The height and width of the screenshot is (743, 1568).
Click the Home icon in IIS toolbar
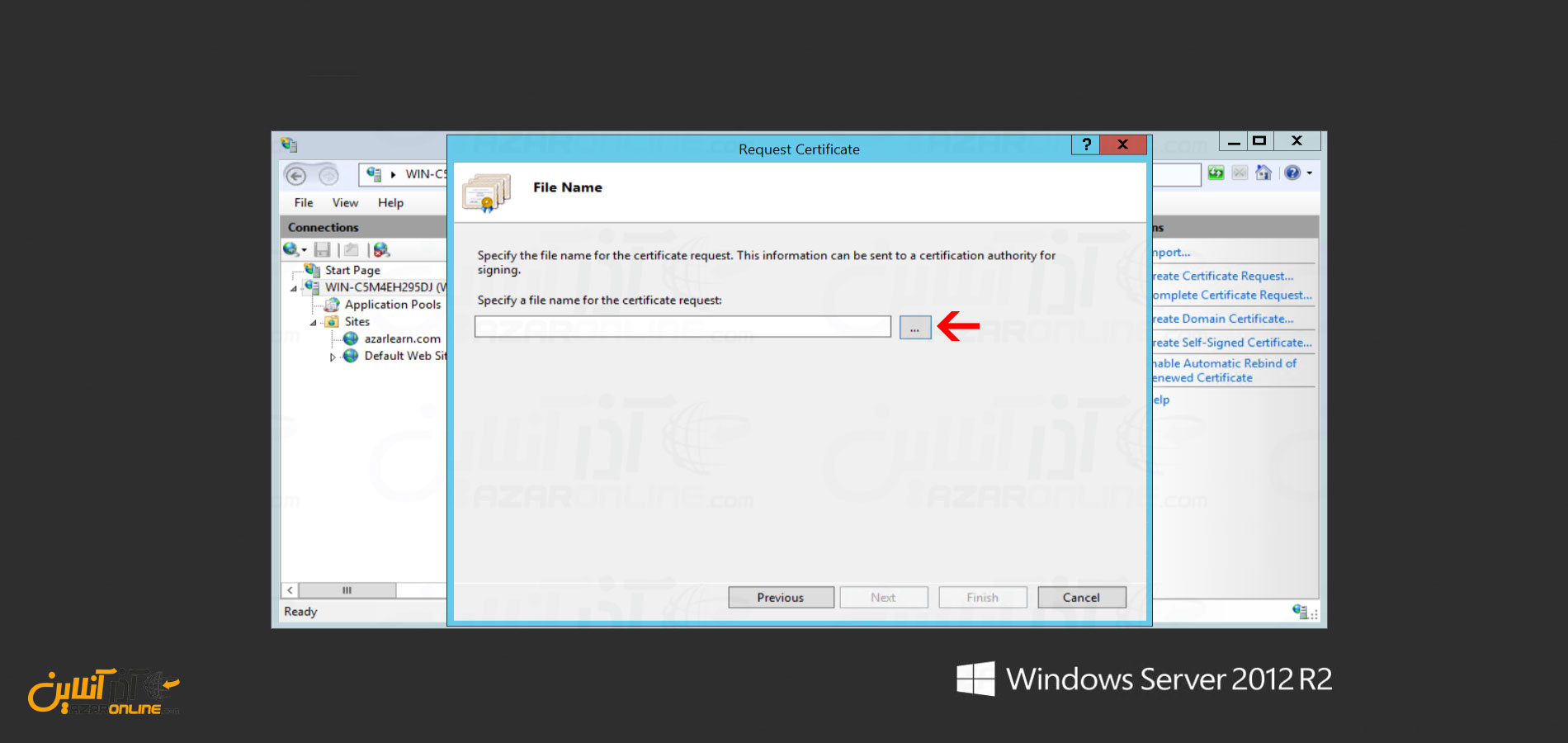point(1263,173)
